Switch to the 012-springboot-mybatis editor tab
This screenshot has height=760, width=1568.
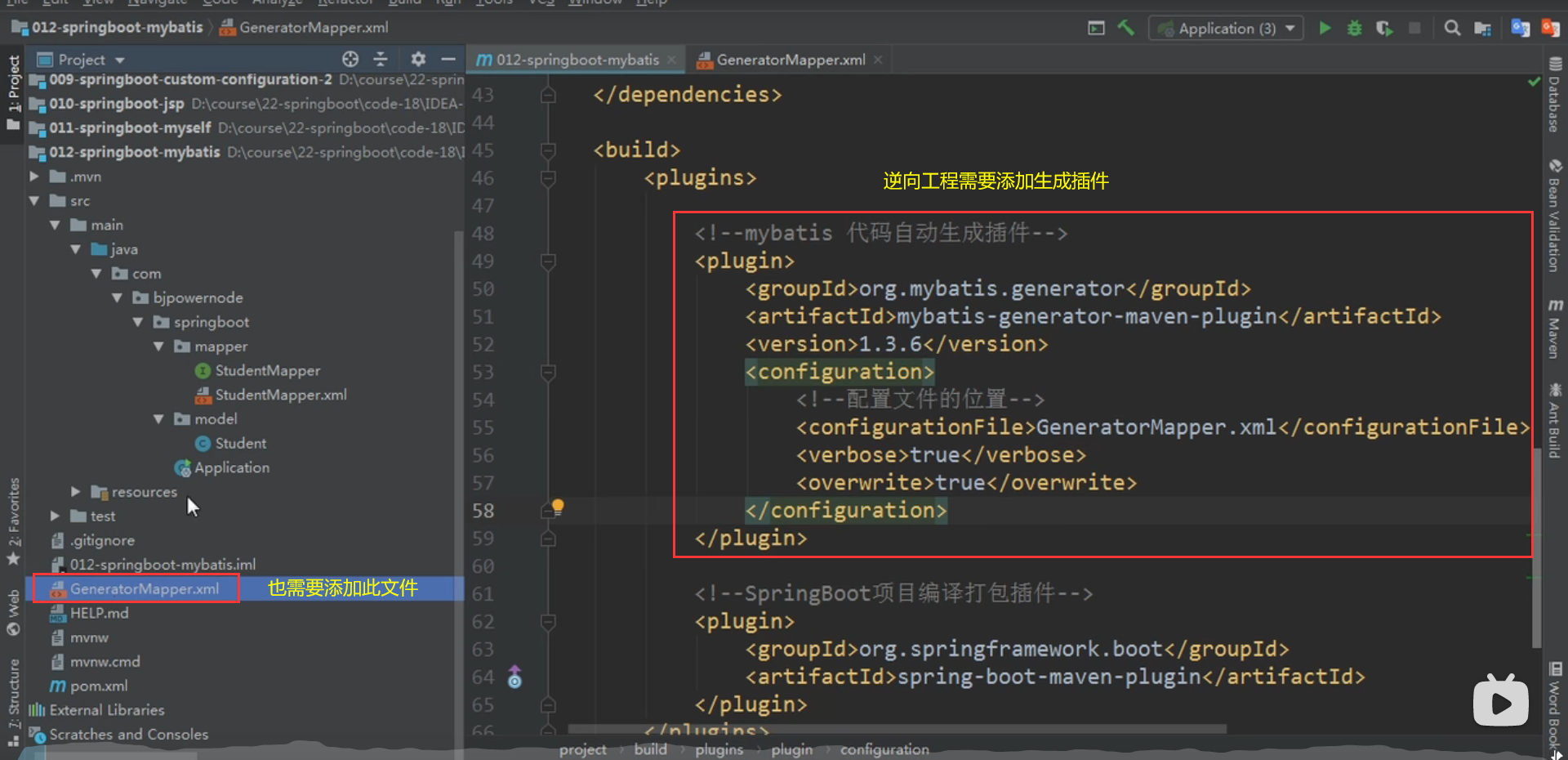point(577,60)
